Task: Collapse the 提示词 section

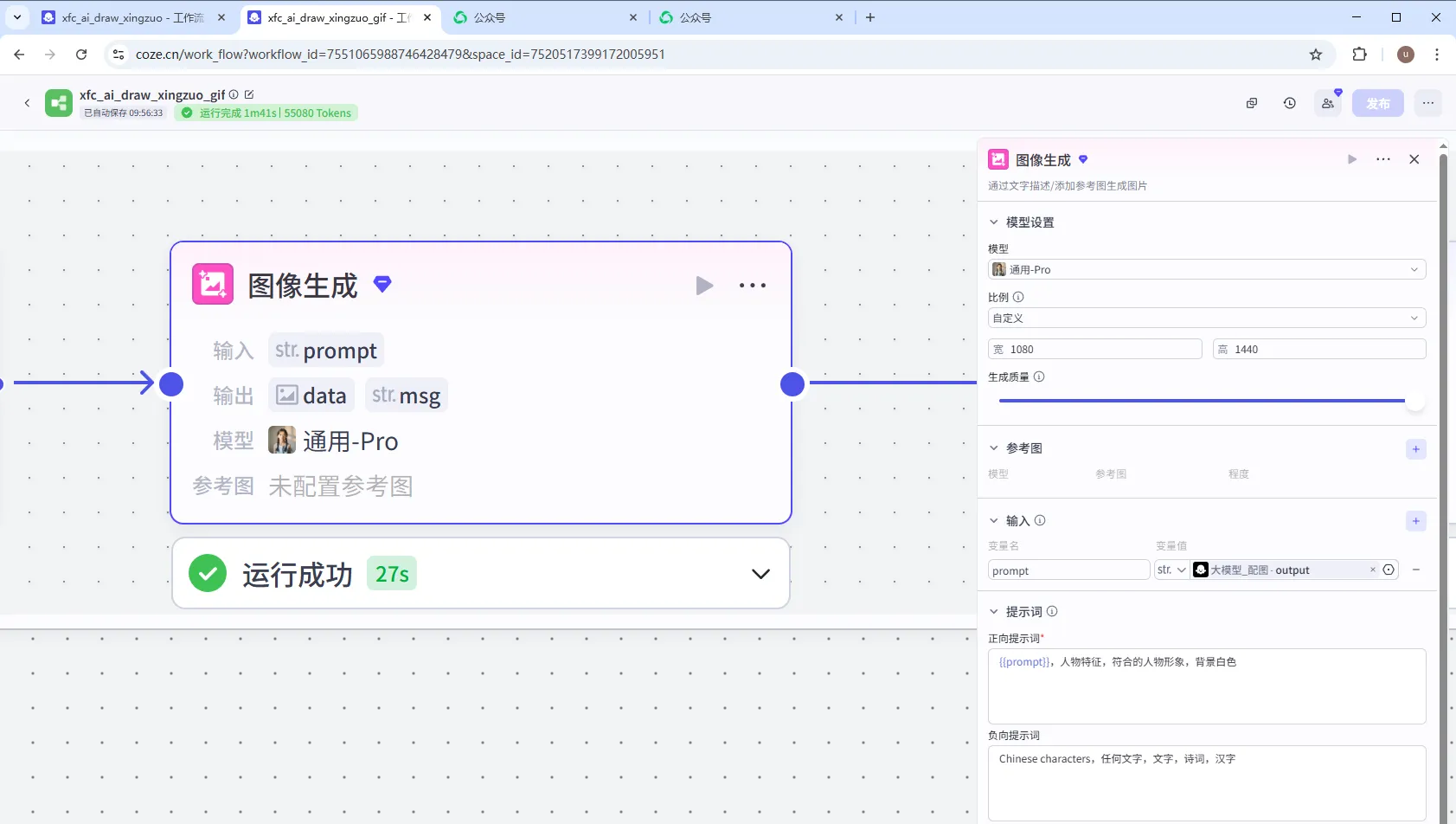Action: [x=994, y=611]
